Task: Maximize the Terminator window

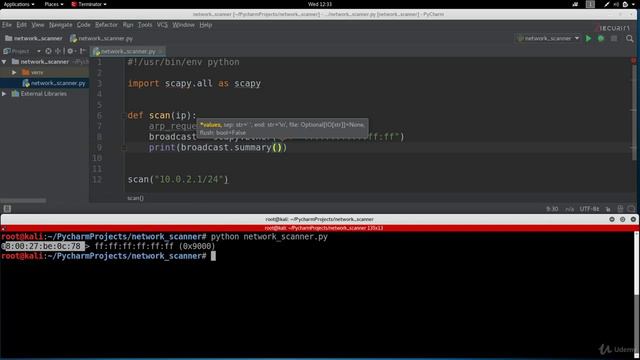Action: (x=622, y=219)
